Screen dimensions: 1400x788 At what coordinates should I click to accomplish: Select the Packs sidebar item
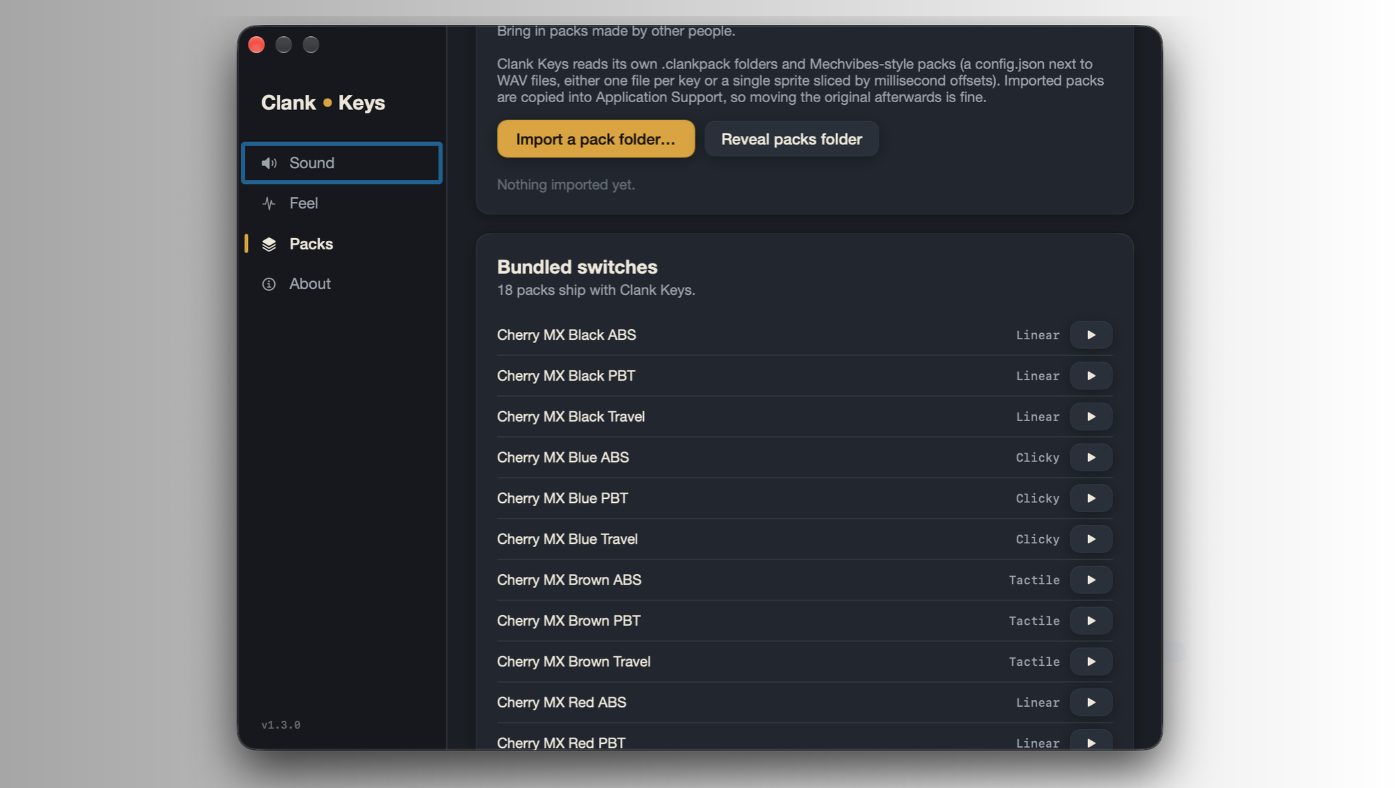coord(341,244)
